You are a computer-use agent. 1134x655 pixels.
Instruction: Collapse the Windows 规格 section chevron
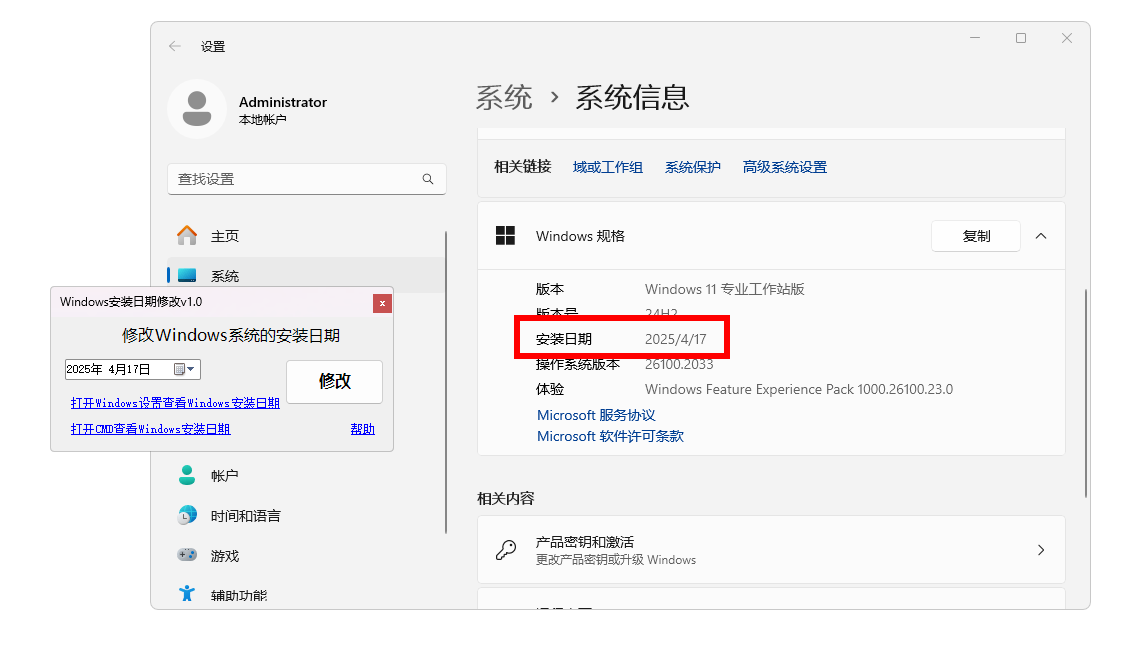(1041, 236)
